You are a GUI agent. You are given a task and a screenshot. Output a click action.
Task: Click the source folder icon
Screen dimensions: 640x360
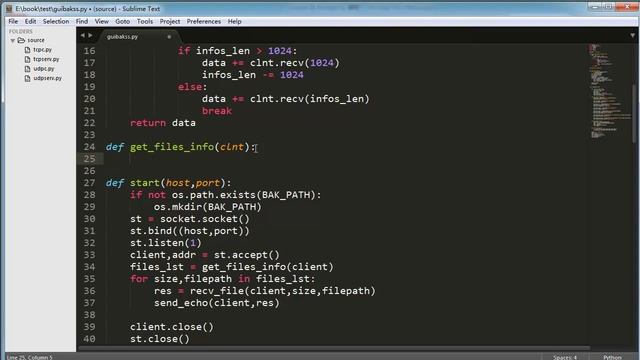click(21, 40)
